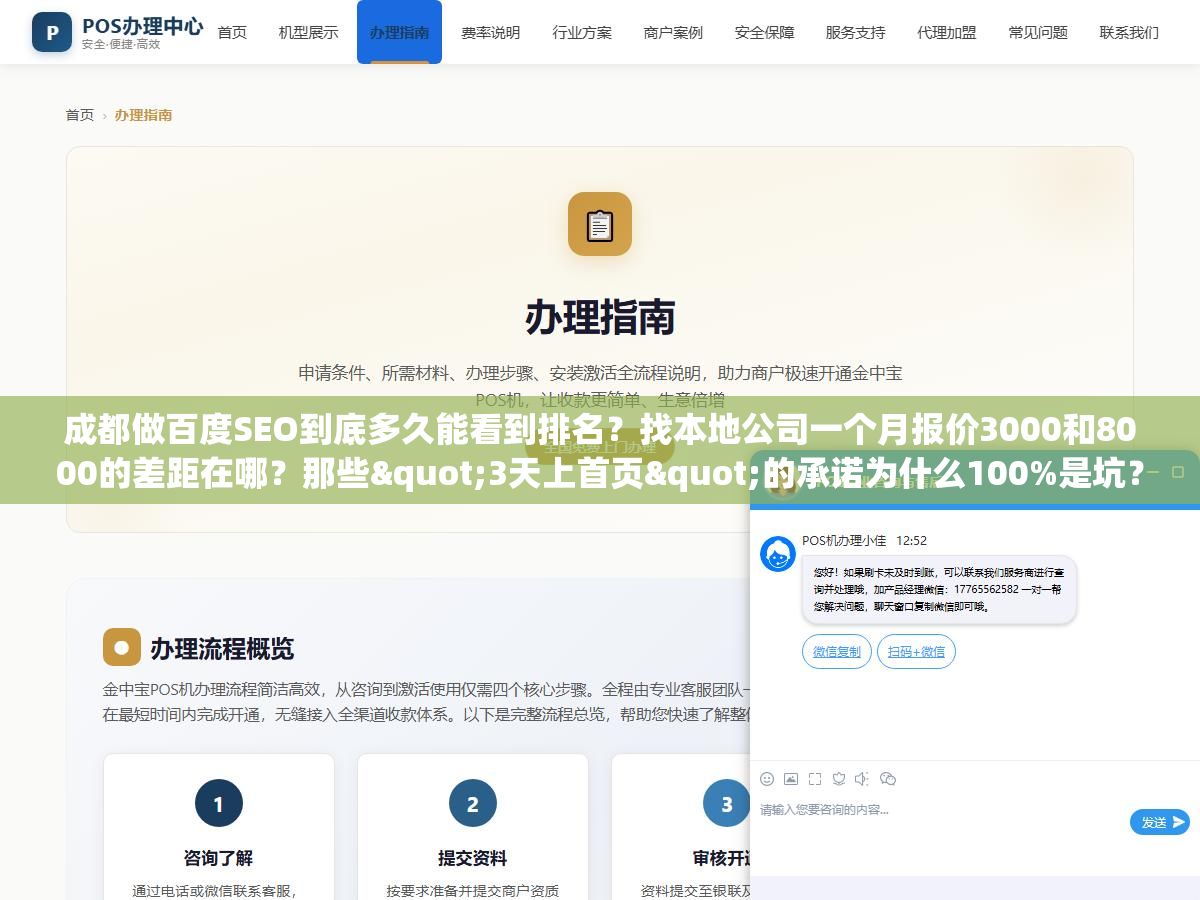The image size is (1200, 900).
Task: Open the 安全保障 navigation item
Action: click(x=764, y=32)
